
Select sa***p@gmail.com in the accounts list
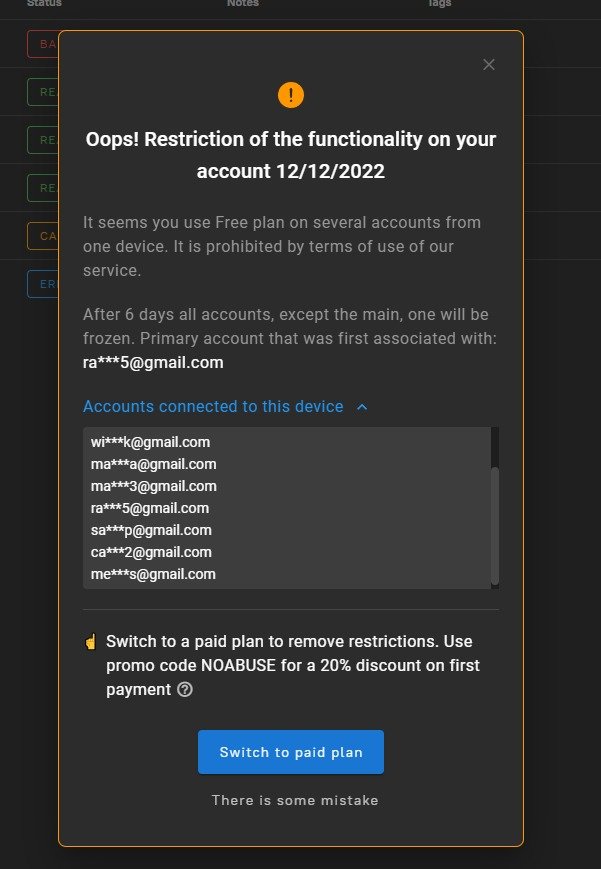151,530
